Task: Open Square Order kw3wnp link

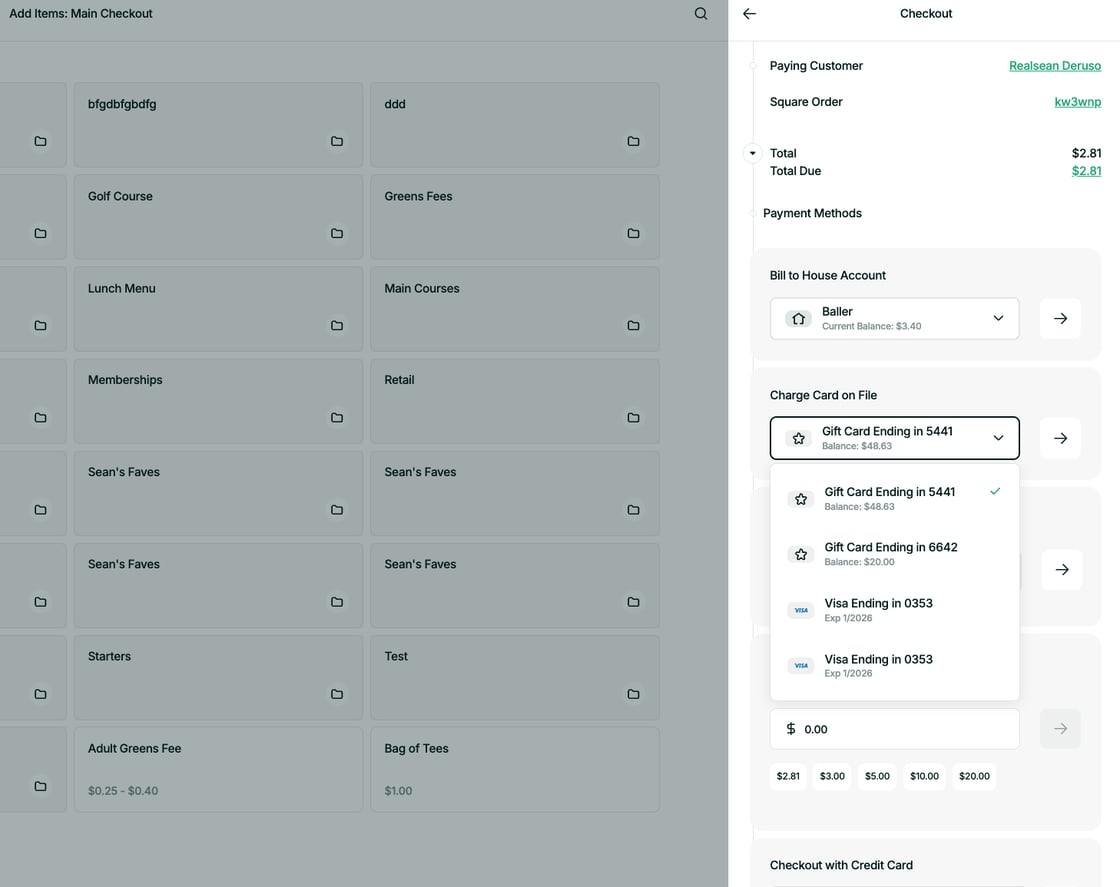Action: click(x=1077, y=102)
